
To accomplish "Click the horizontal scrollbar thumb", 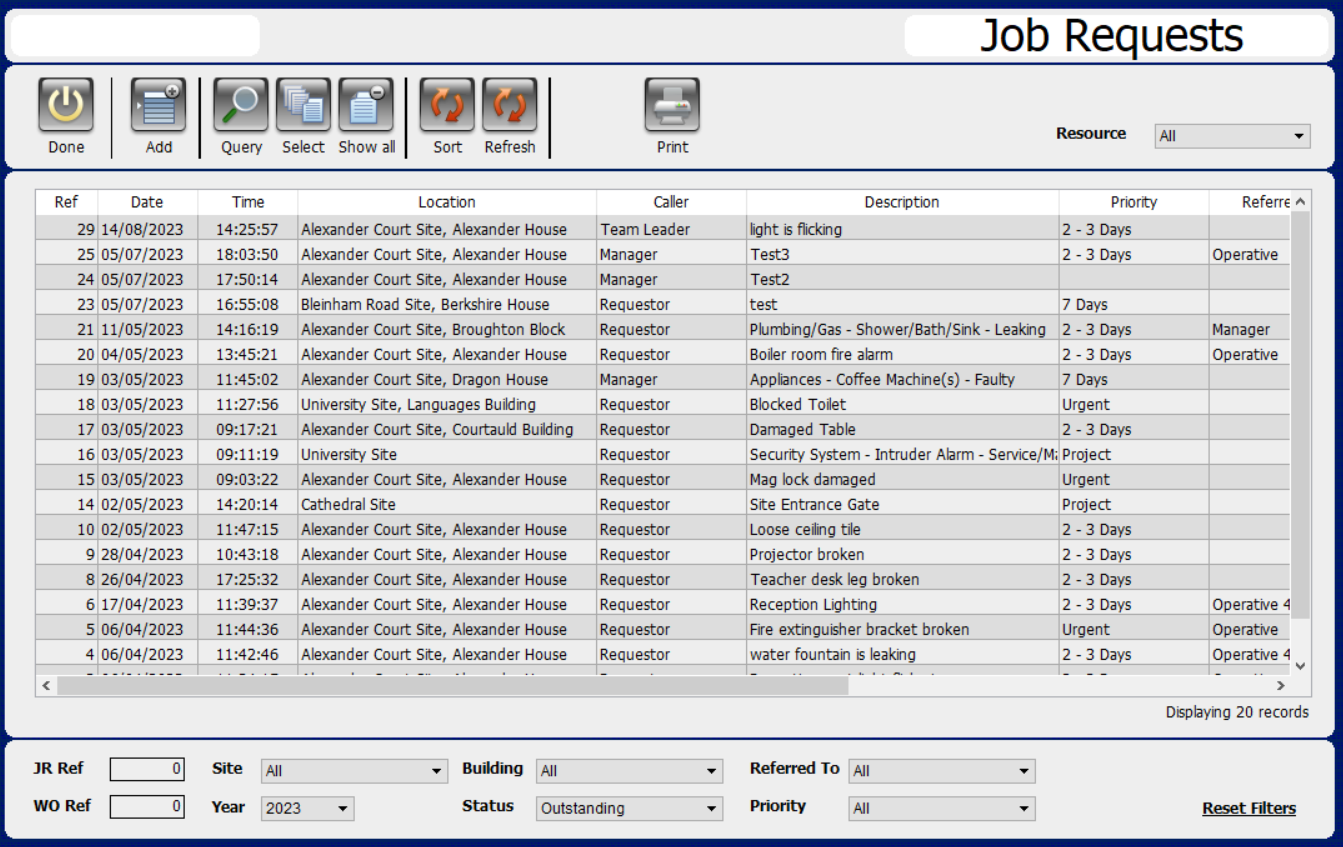I will click(452, 686).
